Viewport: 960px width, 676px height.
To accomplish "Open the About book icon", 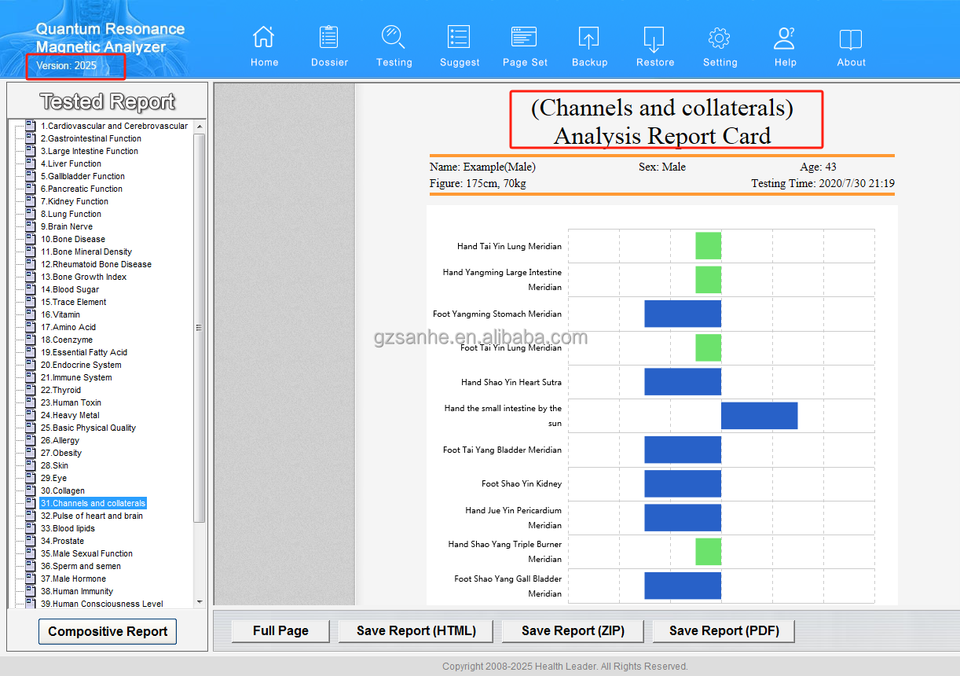I will coord(851,39).
